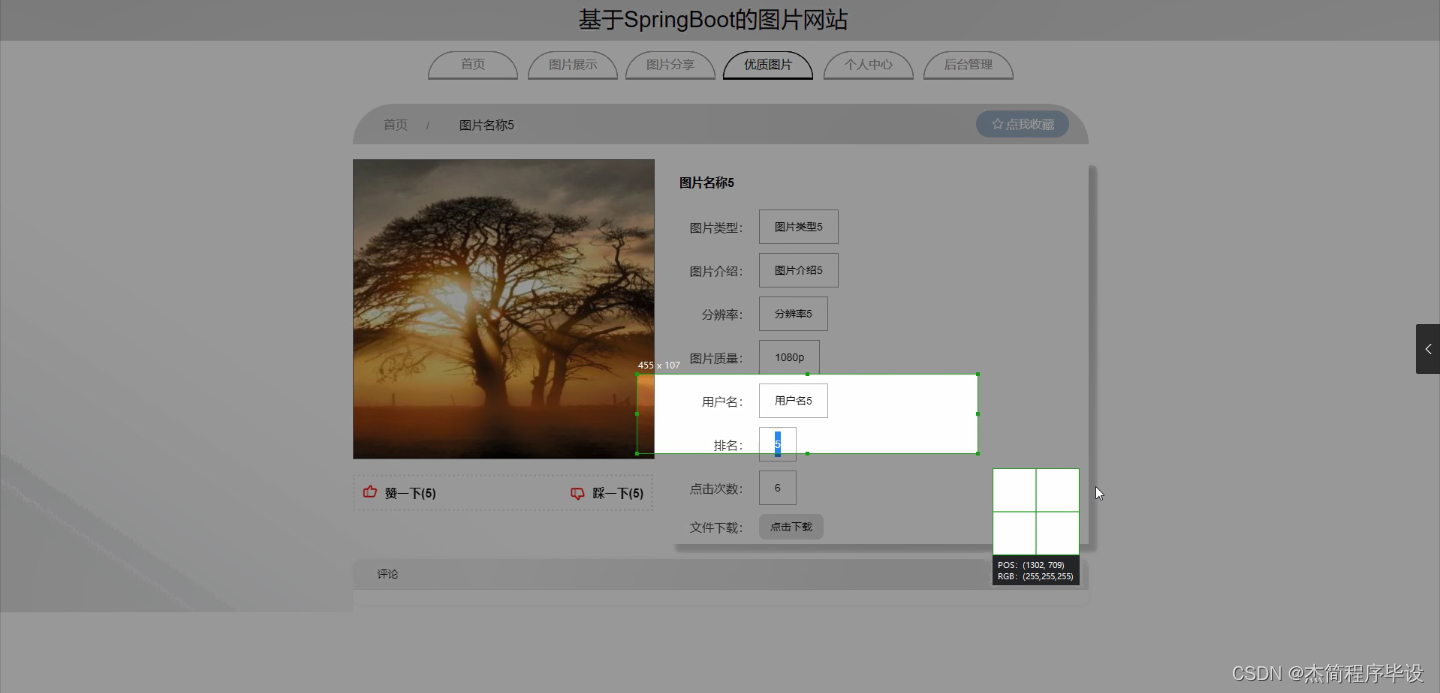The width and height of the screenshot is (1440, 693).
Task: Click the 分辨率5 value box
Action: pyautogui.click(x=793, y=314)
